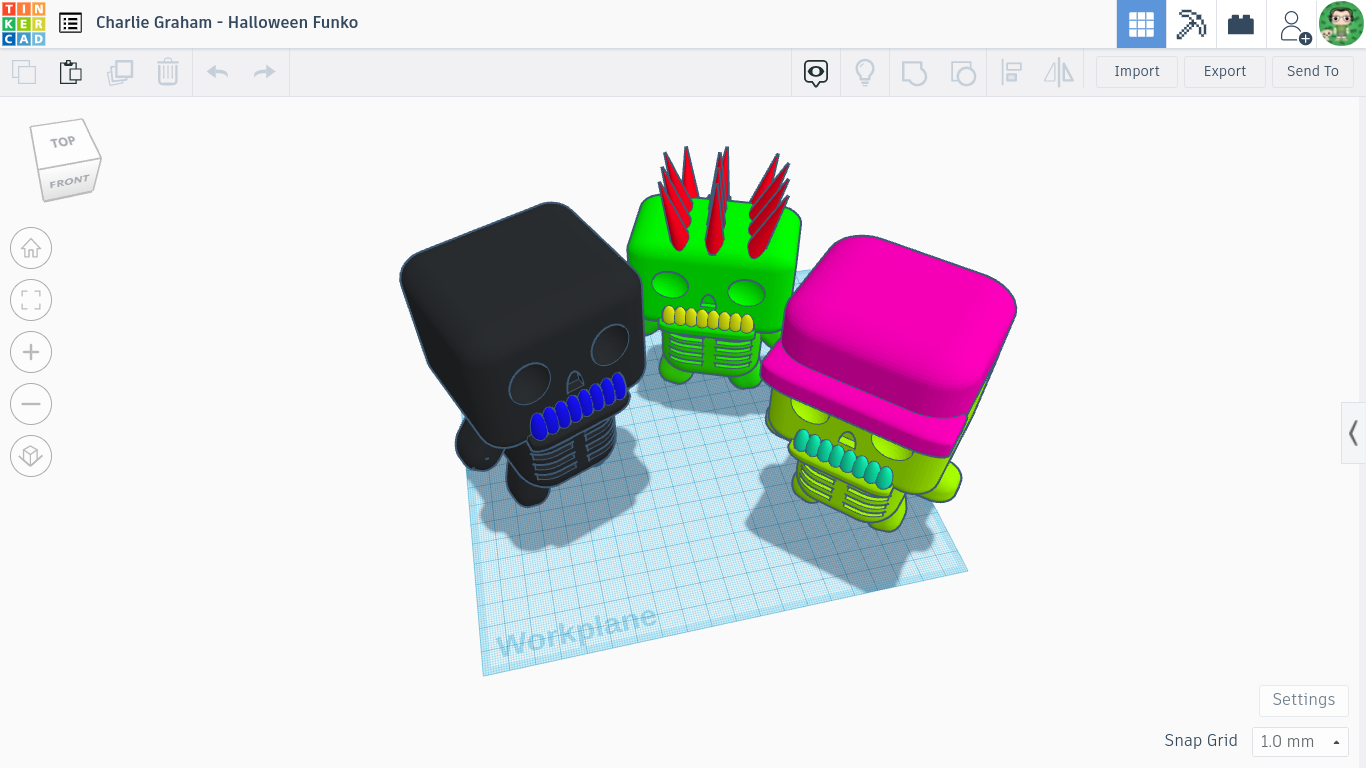The width and height of the screenshot is (1366, 768).
Task: Redo the last action
Action: 264,72
